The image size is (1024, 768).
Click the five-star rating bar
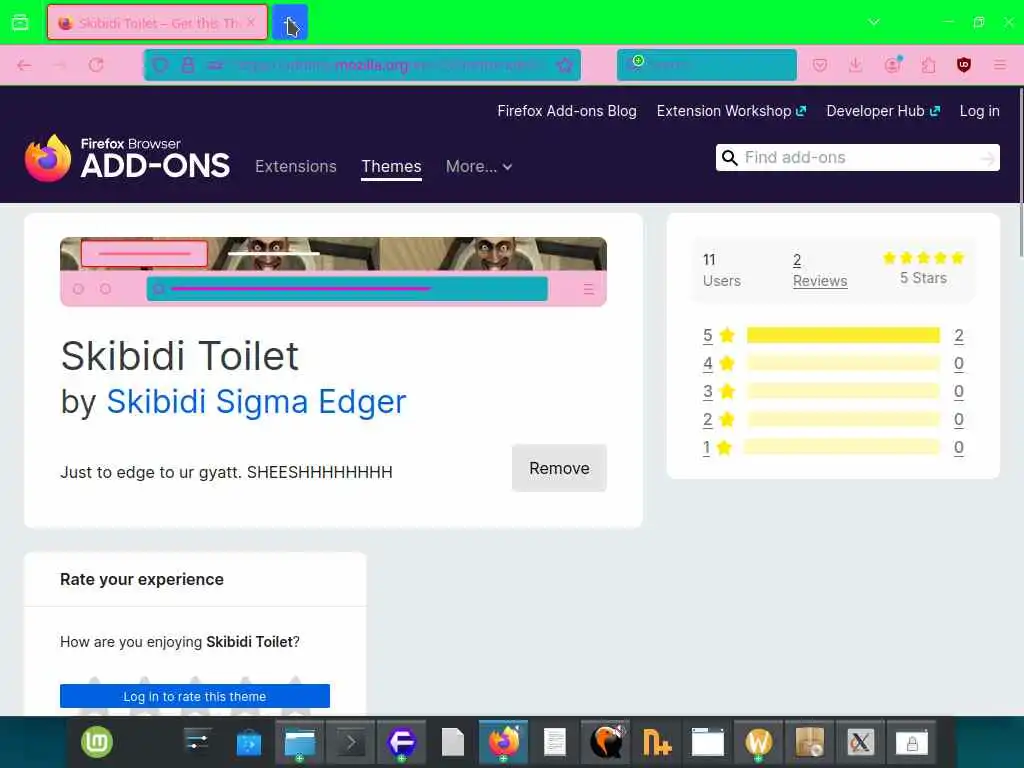coord(843,336)
